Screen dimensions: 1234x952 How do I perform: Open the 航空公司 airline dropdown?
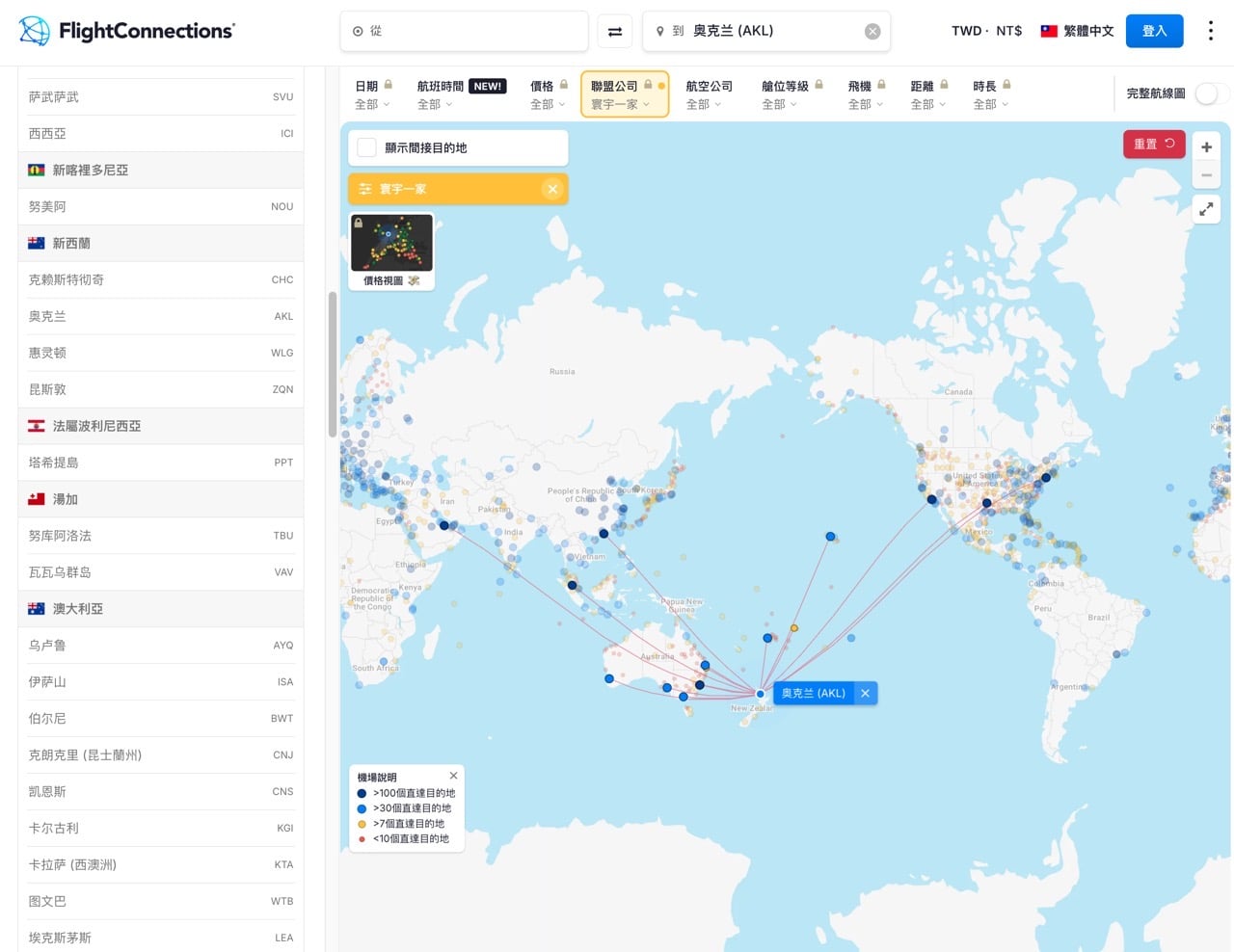click(x=709, y=94)
